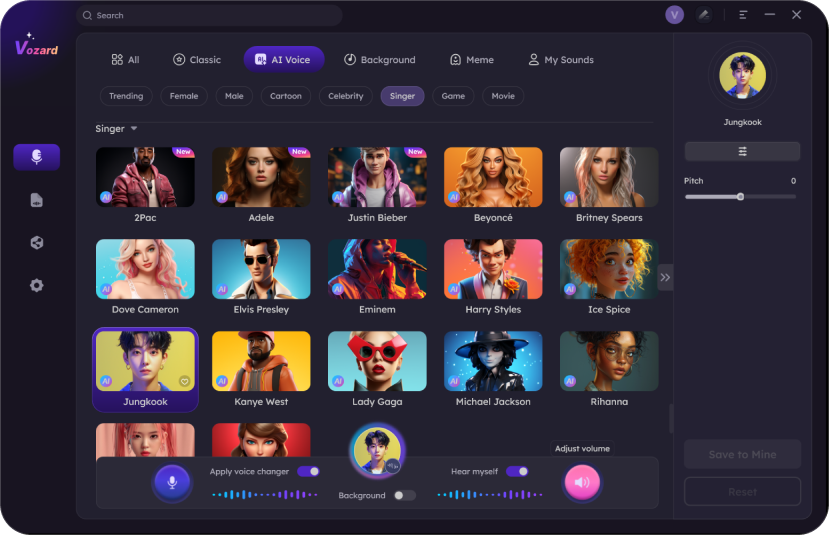Select the Lady Gaga voice thumbnail
829x535 pixels.
pos(377,361)
